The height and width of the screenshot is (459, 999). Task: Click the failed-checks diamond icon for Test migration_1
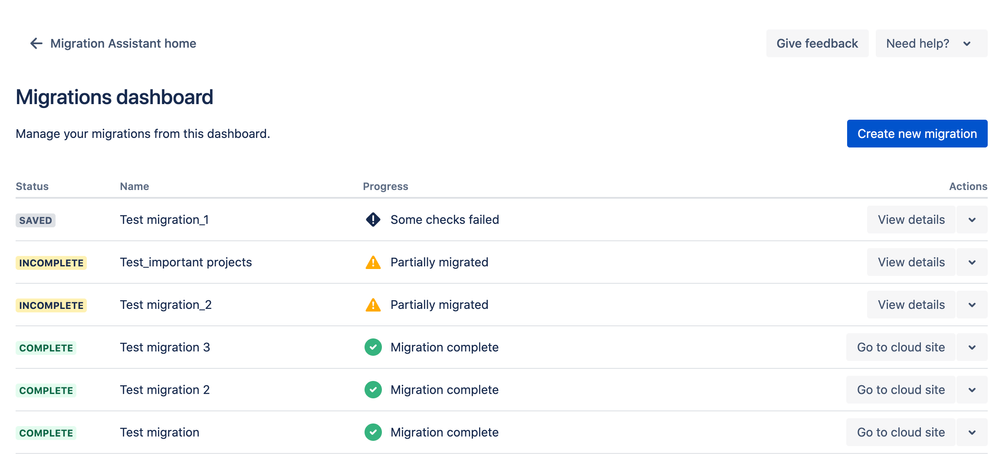tap(373, 219)
